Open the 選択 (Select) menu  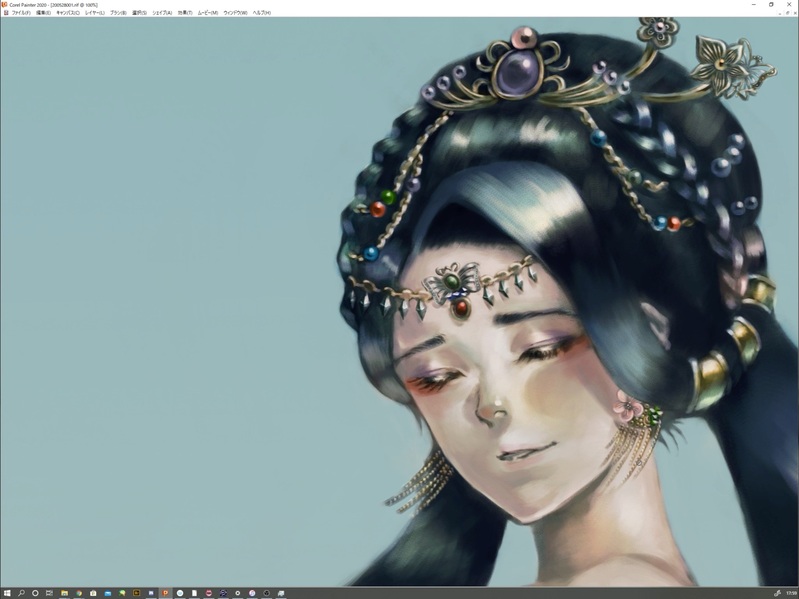(x=139, y=13)
